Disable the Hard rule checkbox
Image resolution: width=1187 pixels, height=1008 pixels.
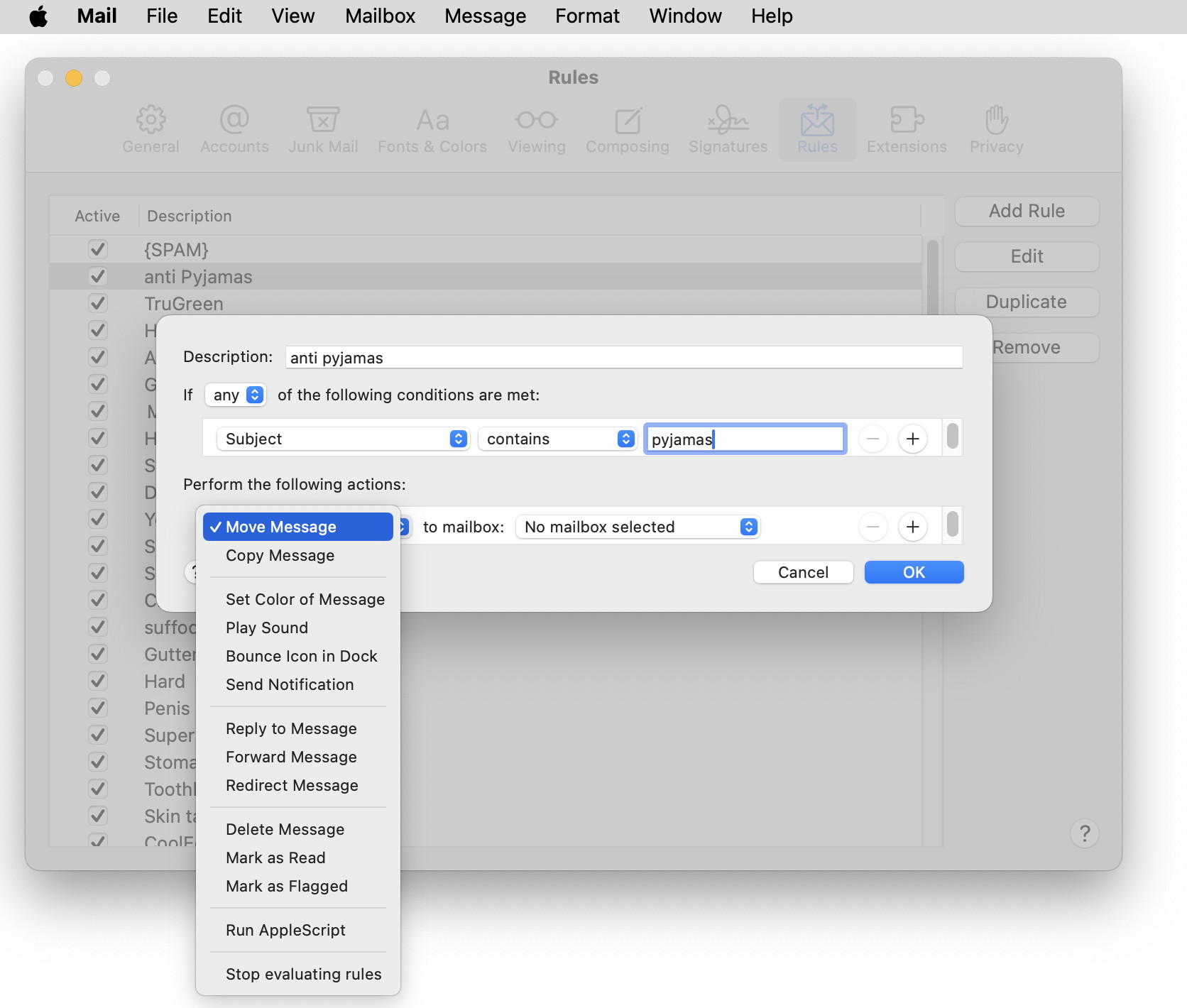click(x=98, y=681)
